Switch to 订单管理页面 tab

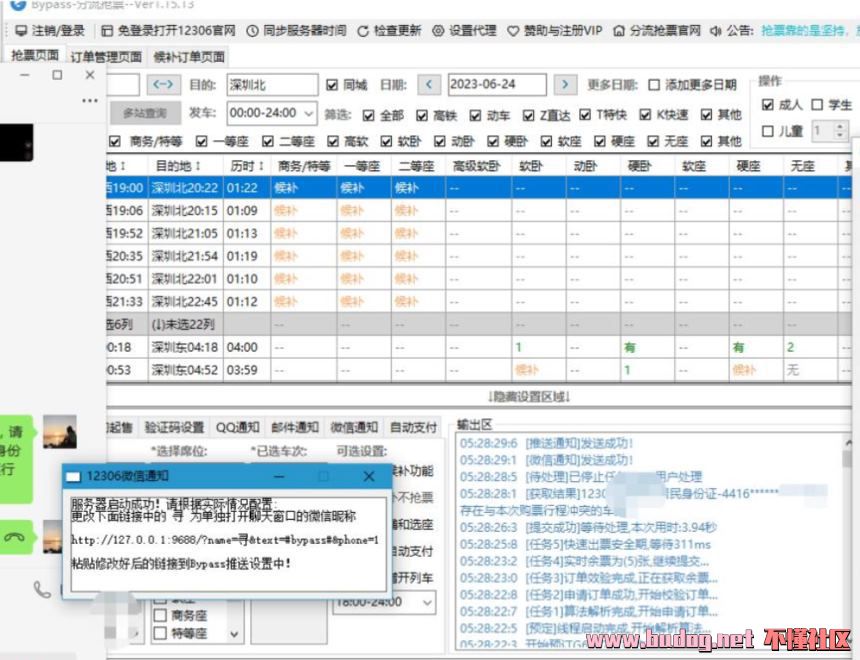tap(106, 57)
